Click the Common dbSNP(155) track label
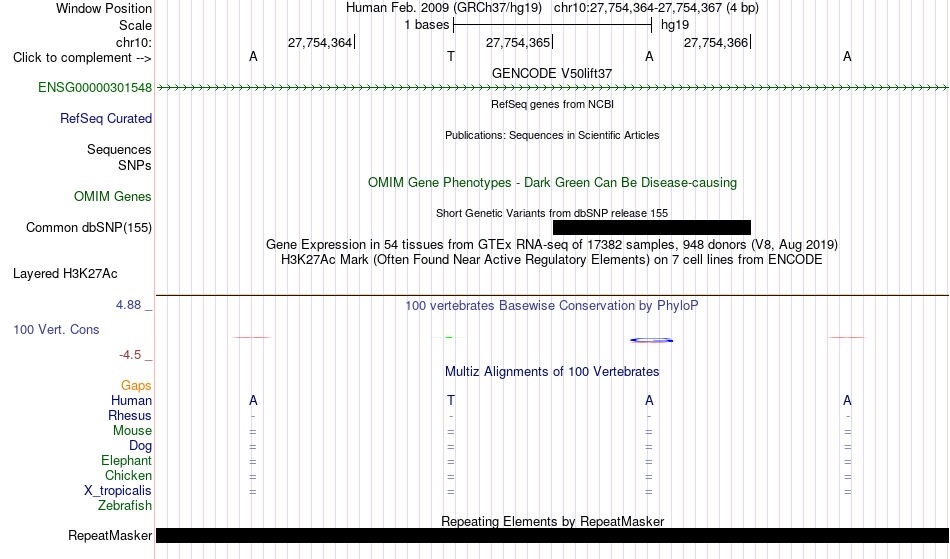This screenshot has width=950, height=559. pos(88,228)
